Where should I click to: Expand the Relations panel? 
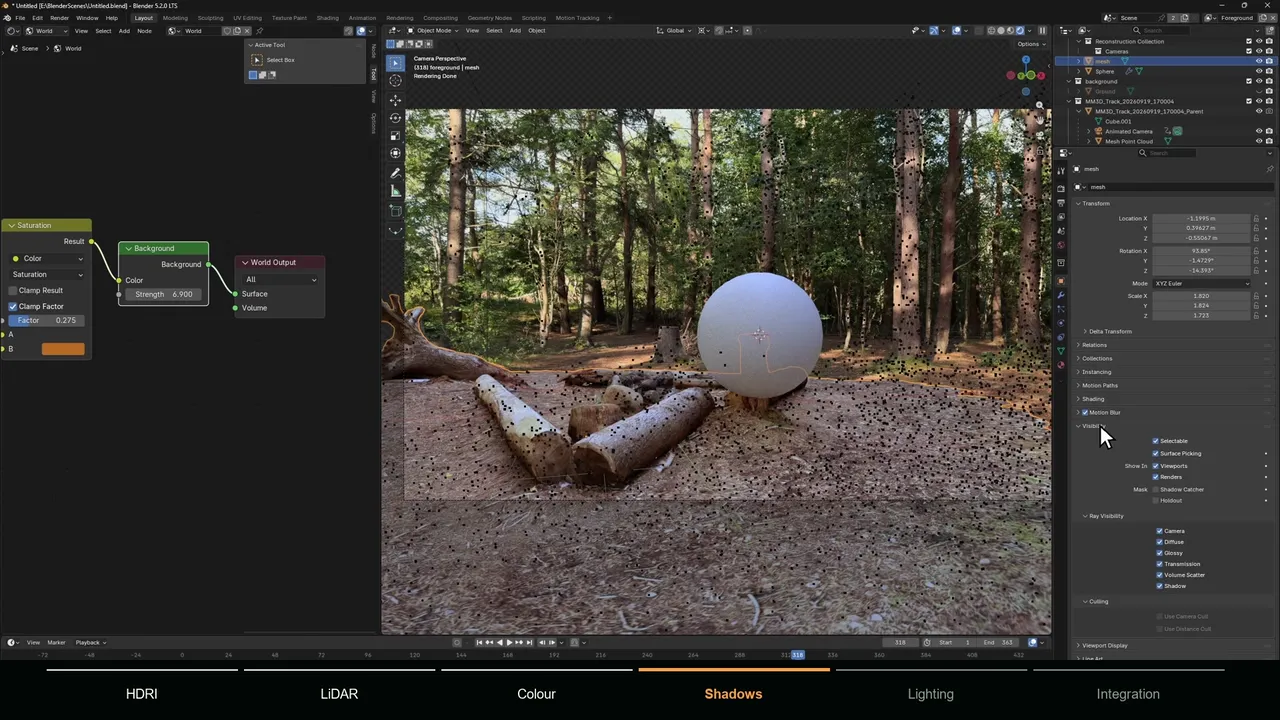[x=1092, y=345]
